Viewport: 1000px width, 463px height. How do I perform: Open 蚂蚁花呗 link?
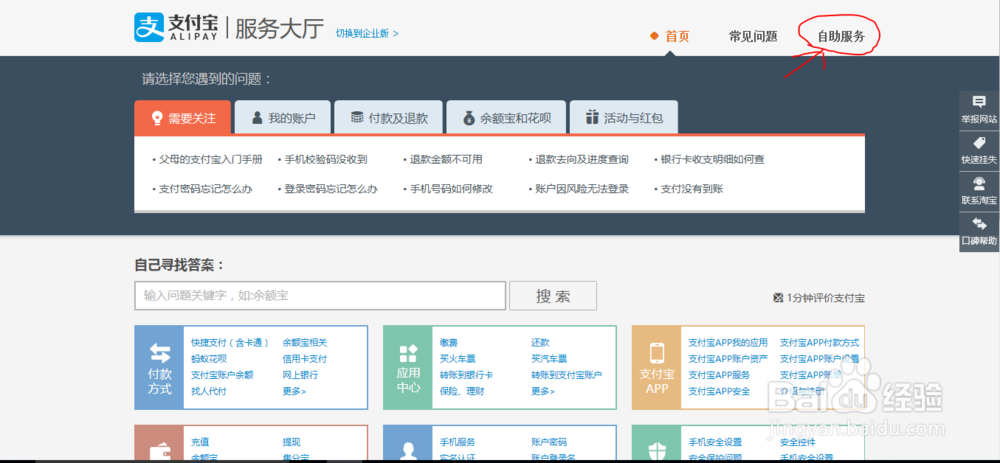(209, 358)
